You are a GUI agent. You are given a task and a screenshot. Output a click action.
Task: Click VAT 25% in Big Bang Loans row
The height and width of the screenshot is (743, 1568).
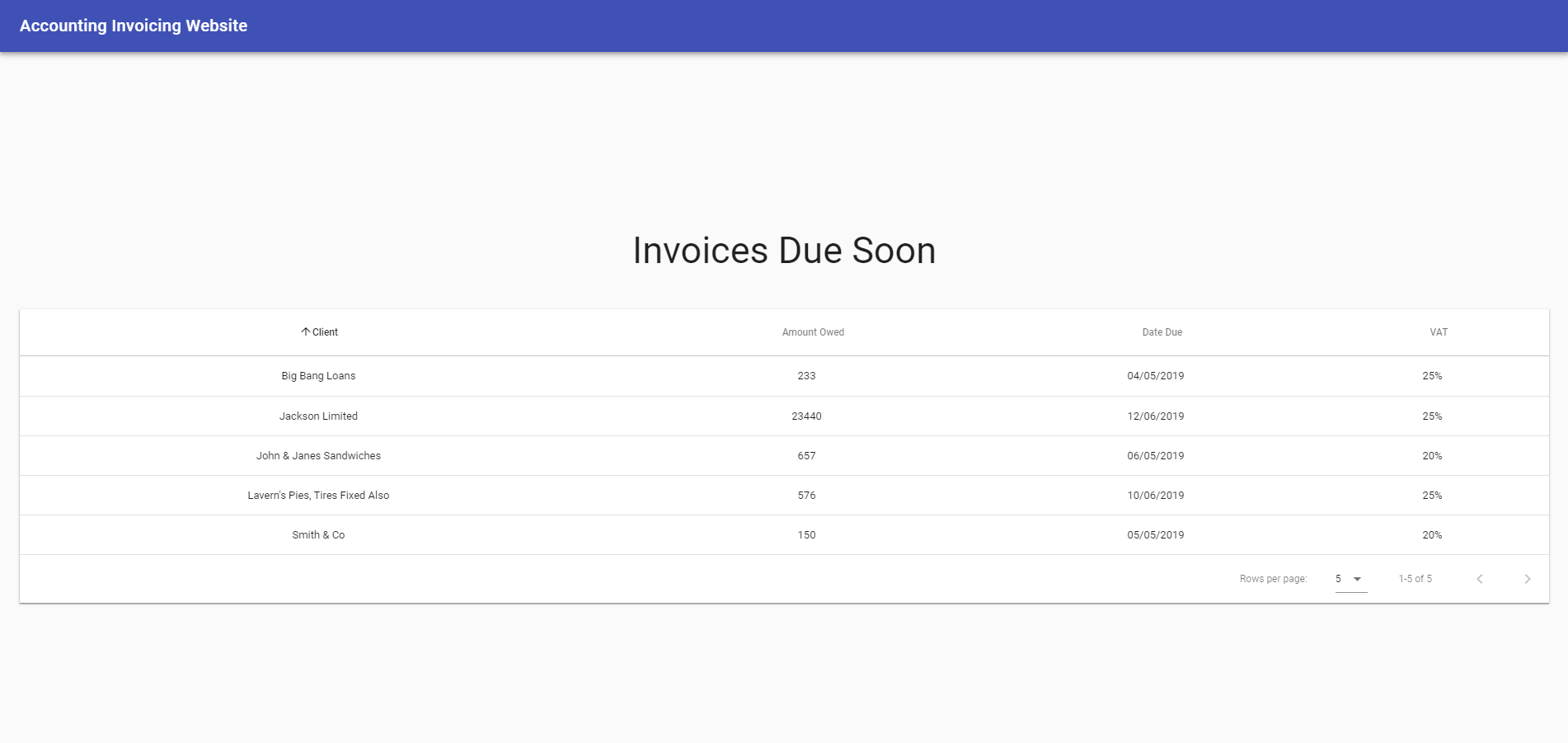1432,376
